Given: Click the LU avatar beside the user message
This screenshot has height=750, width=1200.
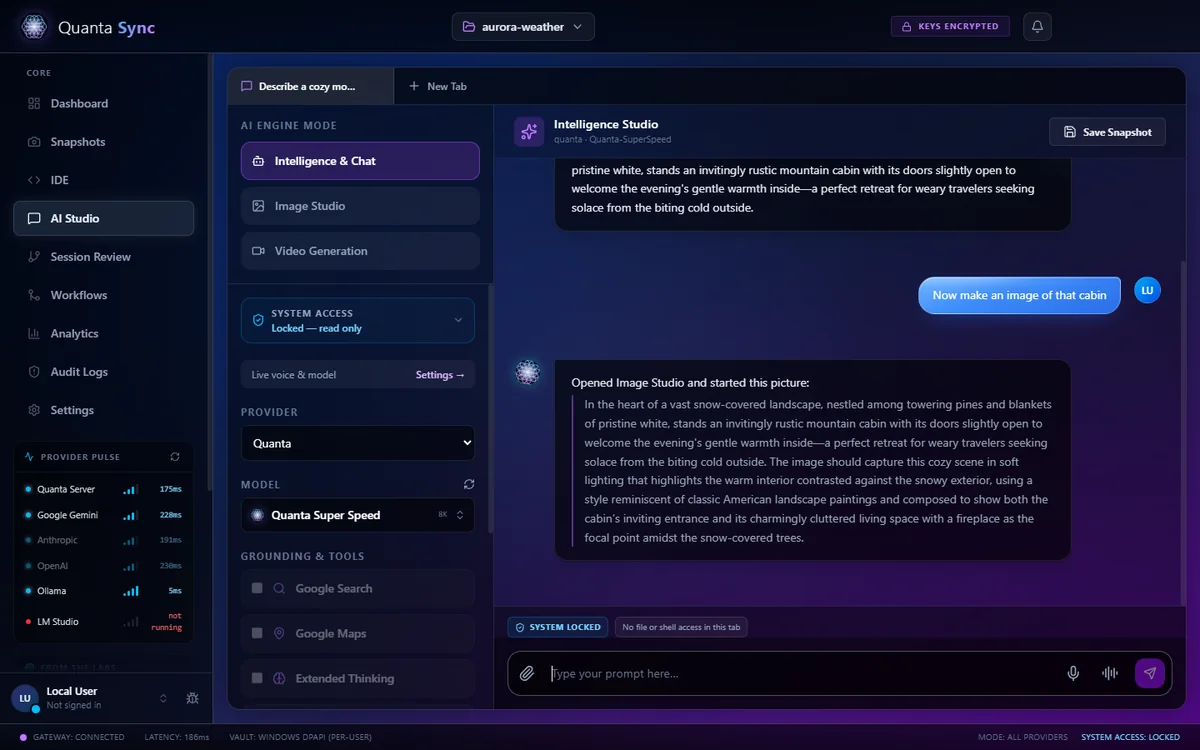Looking at the screenshot, I should (1147, 290).
